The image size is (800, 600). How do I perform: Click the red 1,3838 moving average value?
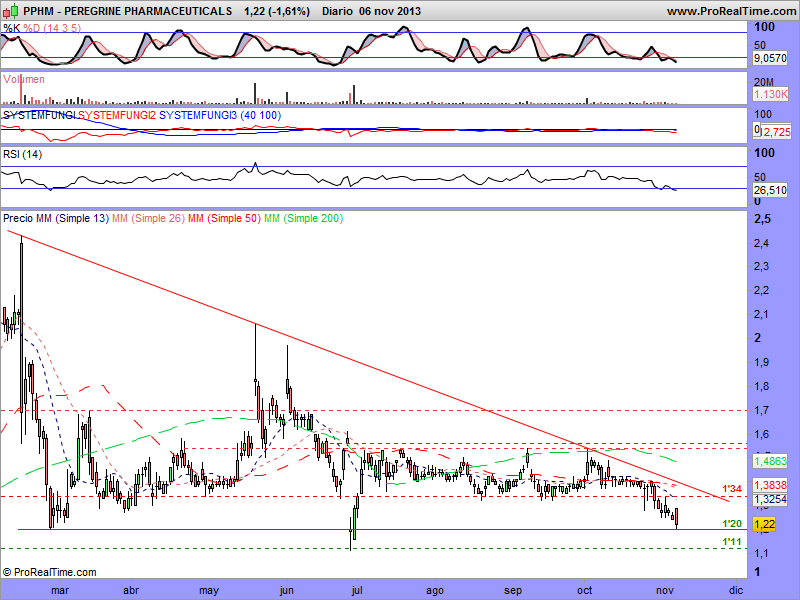tap(770, 485)
